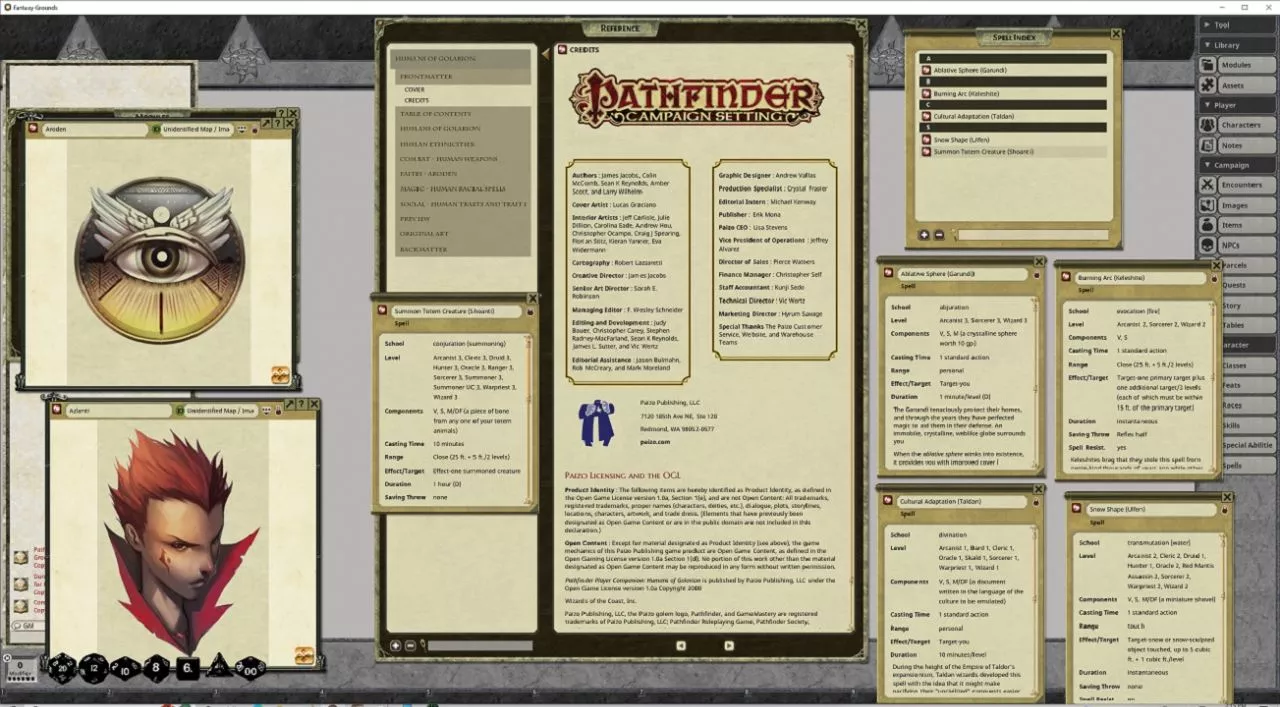Image resolution: width=1280 pixels, height=707 pixels.
Task: Go to next page in Reference window
Action: tap(728, 646)
